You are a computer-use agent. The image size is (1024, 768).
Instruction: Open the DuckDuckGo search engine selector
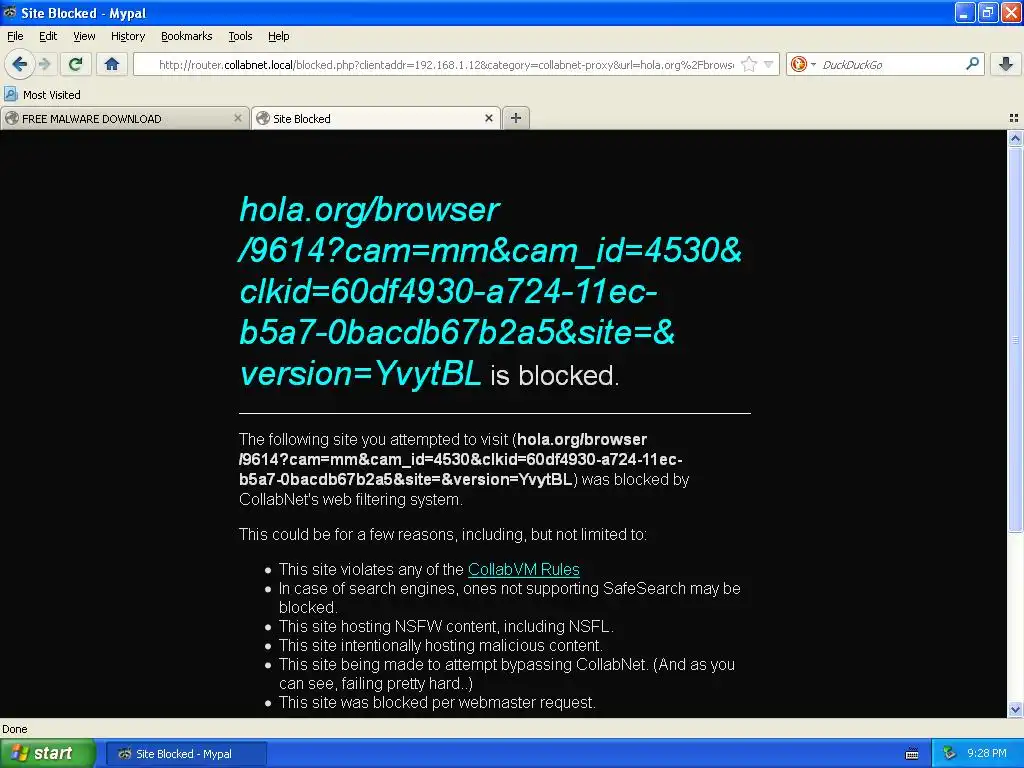(x=803, y=64)
